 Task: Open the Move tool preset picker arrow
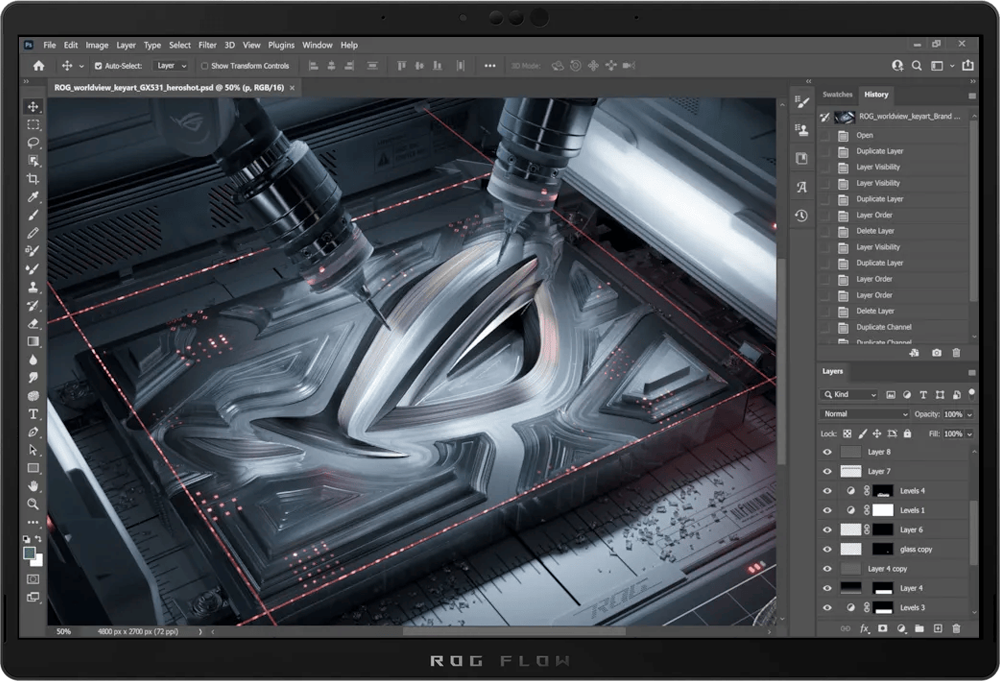click(81, 66)
